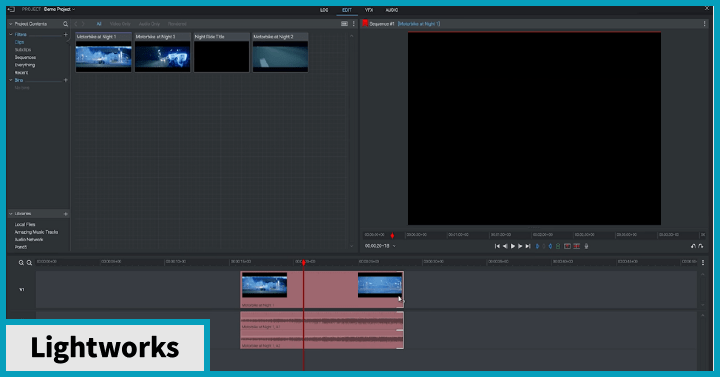
Task: Open the Demo Project dropdown
Action: [x=60, y=9]
